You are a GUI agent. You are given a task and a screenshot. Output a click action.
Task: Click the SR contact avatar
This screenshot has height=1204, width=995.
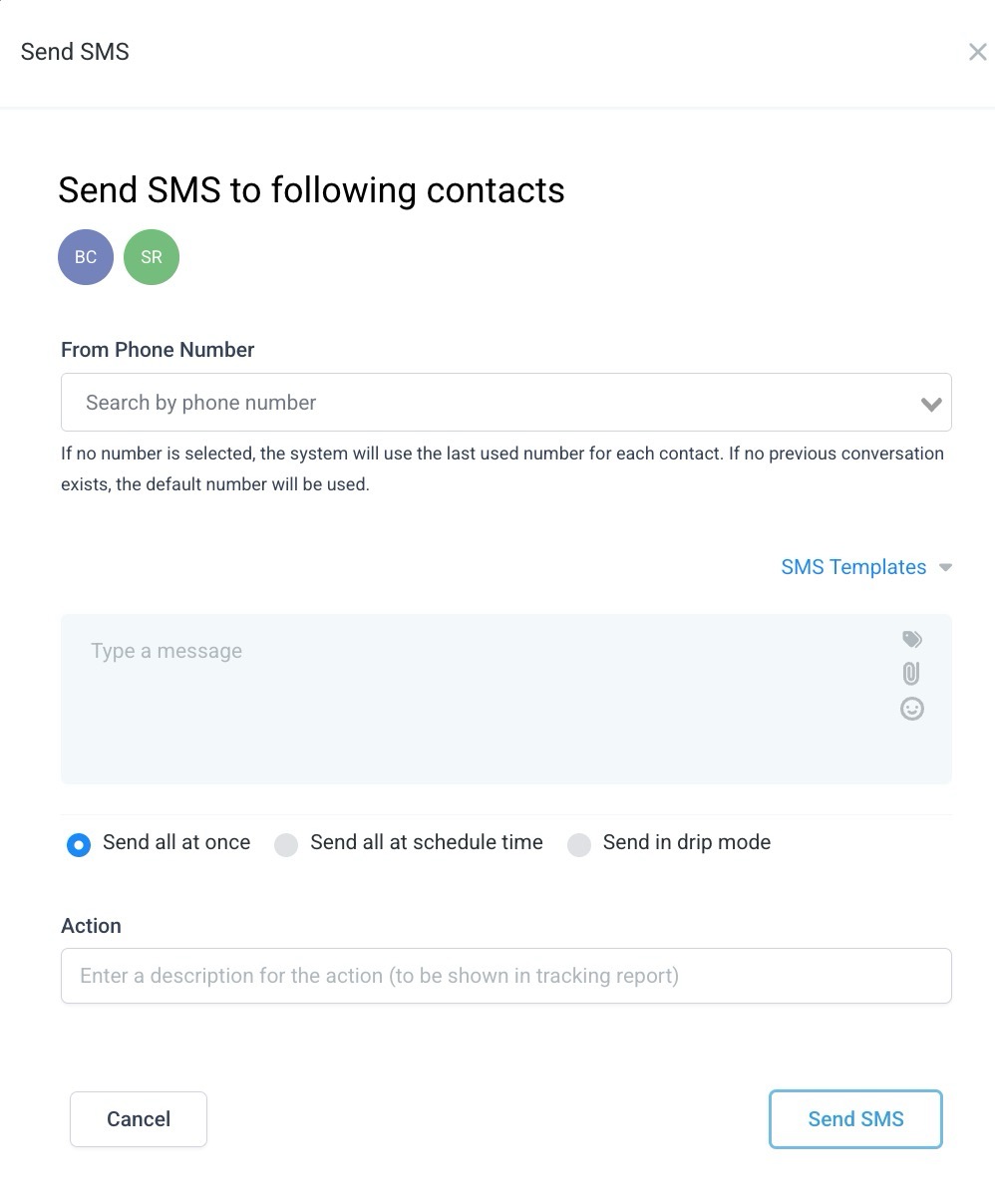coord(152,257)
